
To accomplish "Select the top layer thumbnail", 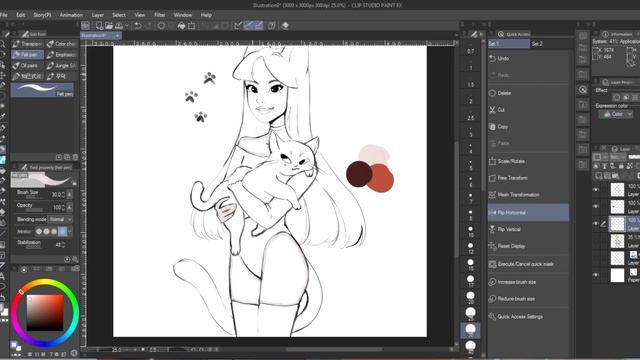I will 617,189.
